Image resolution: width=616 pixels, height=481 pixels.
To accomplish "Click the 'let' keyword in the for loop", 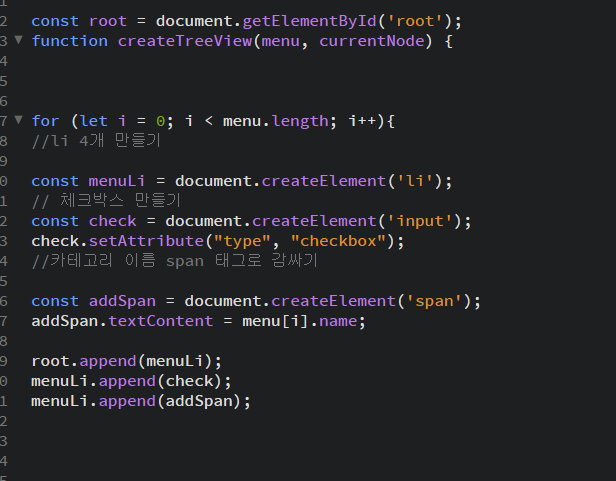I will [94, 121].
